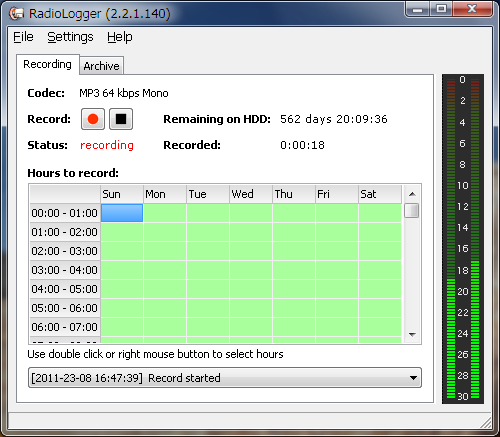Click the right audio level meter bar

coord(475,238)
